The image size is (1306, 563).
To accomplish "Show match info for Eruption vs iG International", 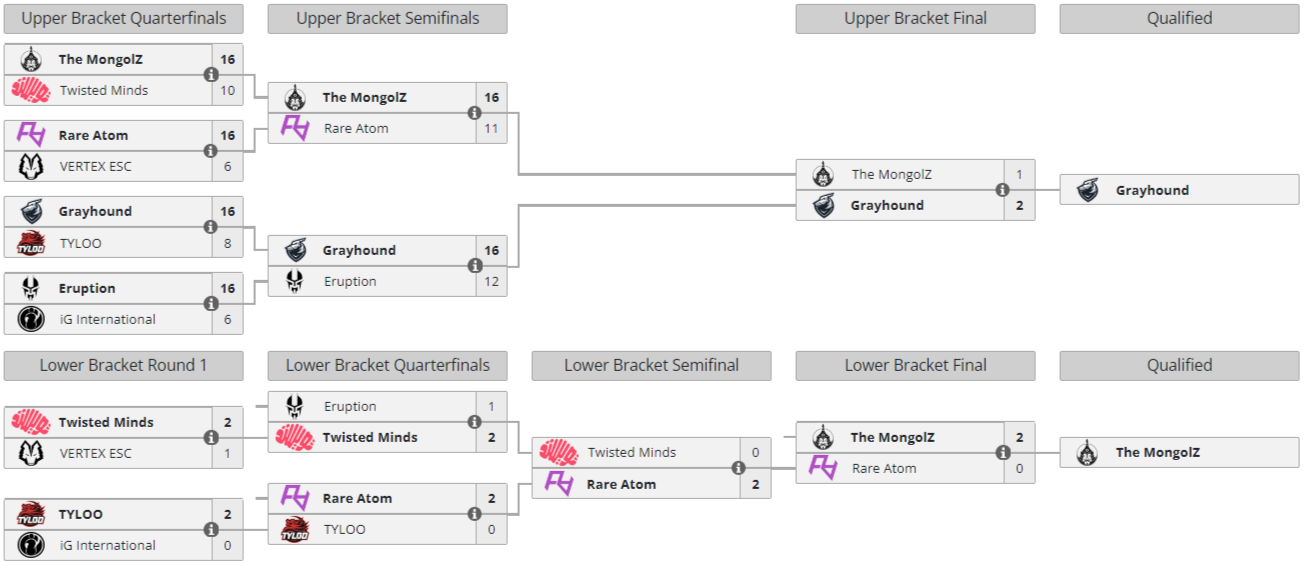I will coord(210,304).
